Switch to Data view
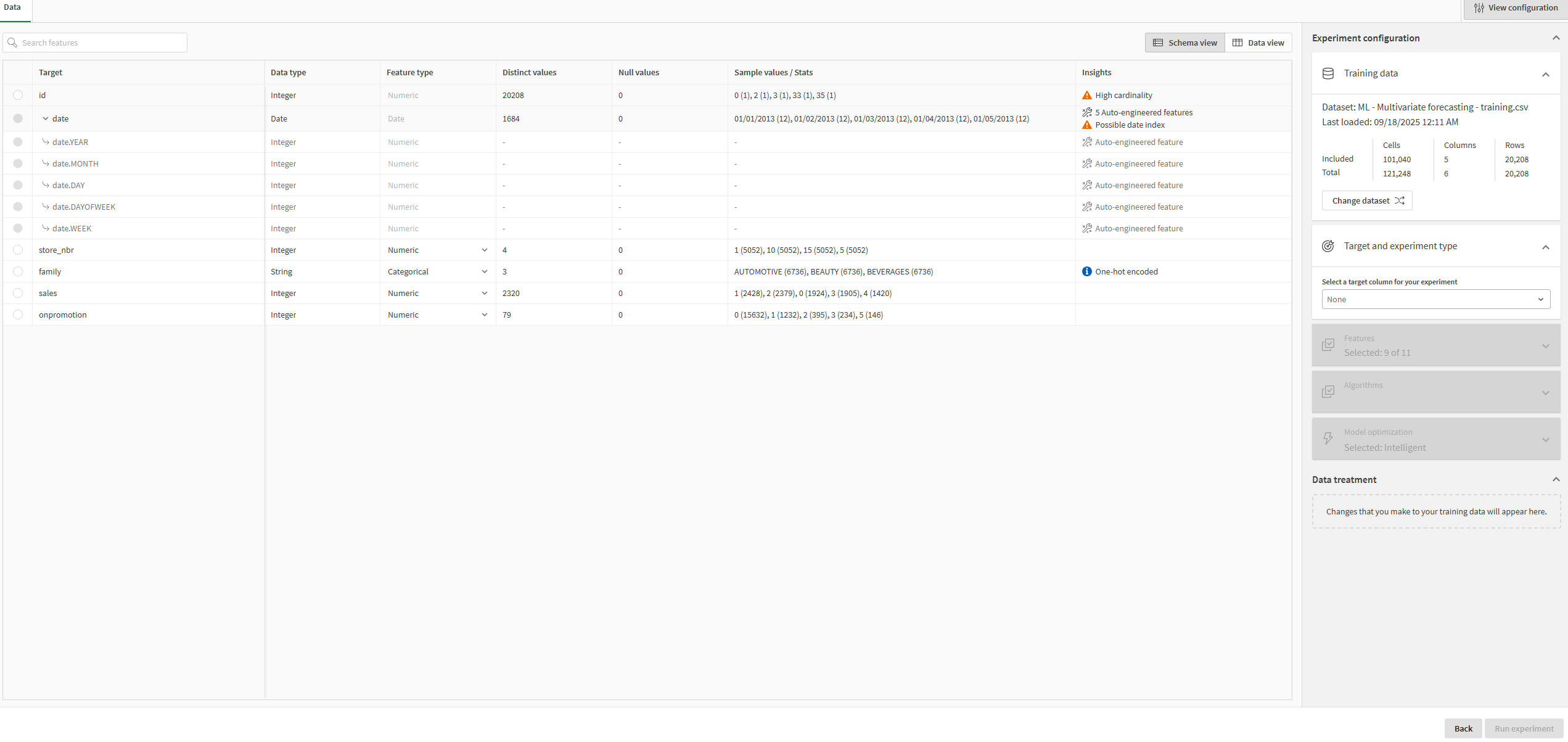Image resolution: width=1568 pixels, height=742 pixels. pyautogui.click(x=1258, y=43)
